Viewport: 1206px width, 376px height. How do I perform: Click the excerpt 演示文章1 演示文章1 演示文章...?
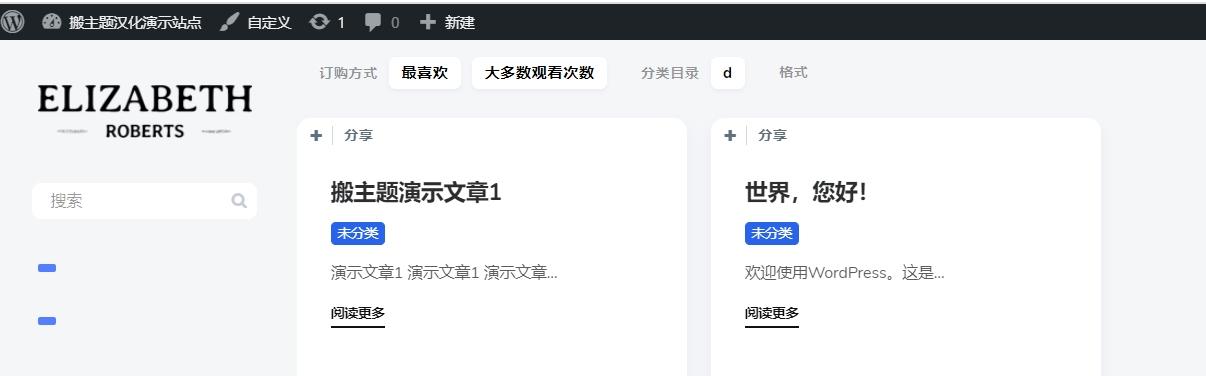click(444, 273)
